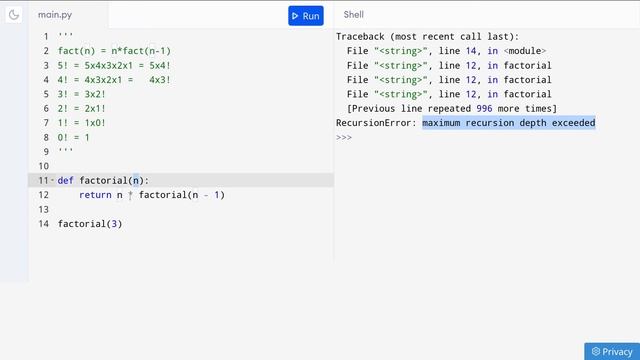This screenshot has width=640, height=360.
Task: Select the main.py file tab
Action: coord(55,15)
